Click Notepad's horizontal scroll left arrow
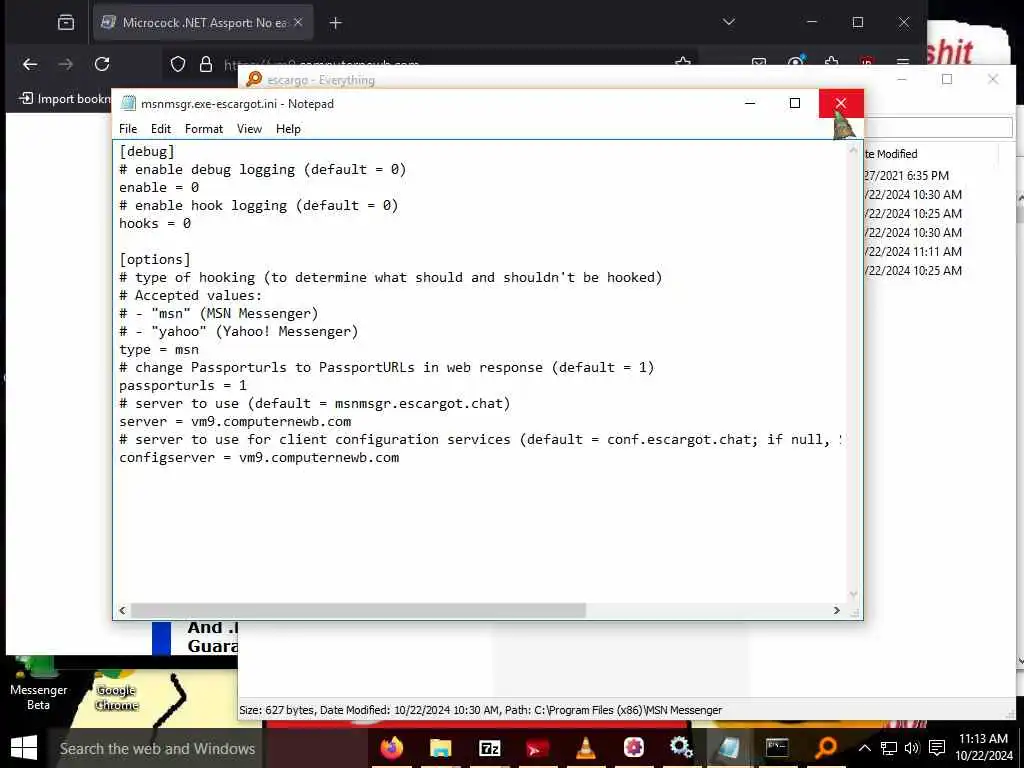 pyautogui.click(x=122, y=610)
